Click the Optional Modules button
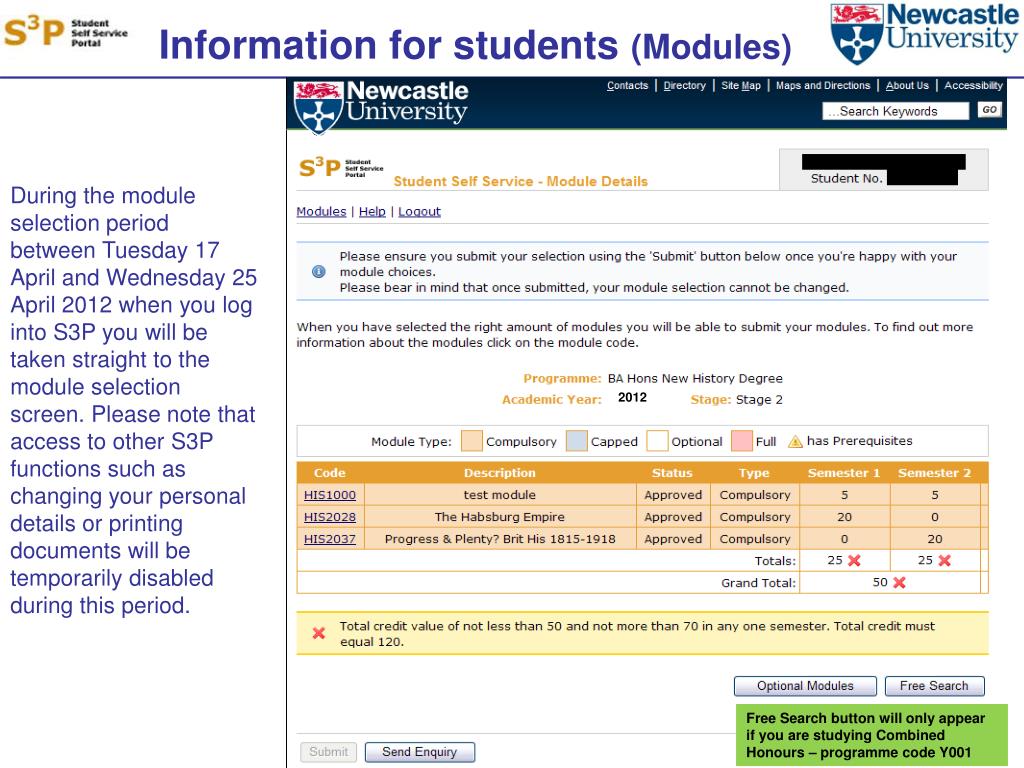The image size is (1024, 768). click(x=805, y=686)
